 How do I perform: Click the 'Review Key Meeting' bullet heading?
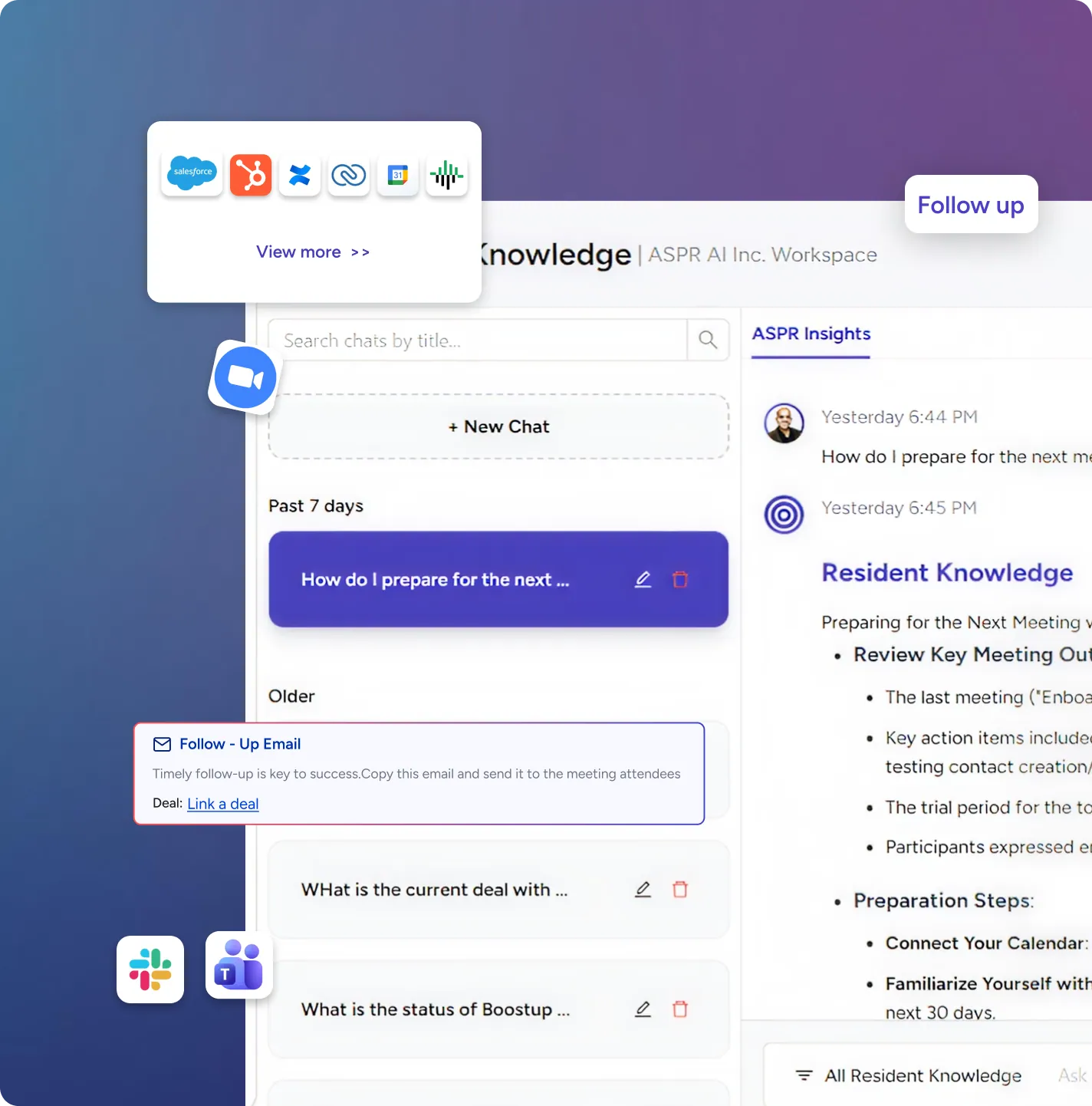click(972, 655)
